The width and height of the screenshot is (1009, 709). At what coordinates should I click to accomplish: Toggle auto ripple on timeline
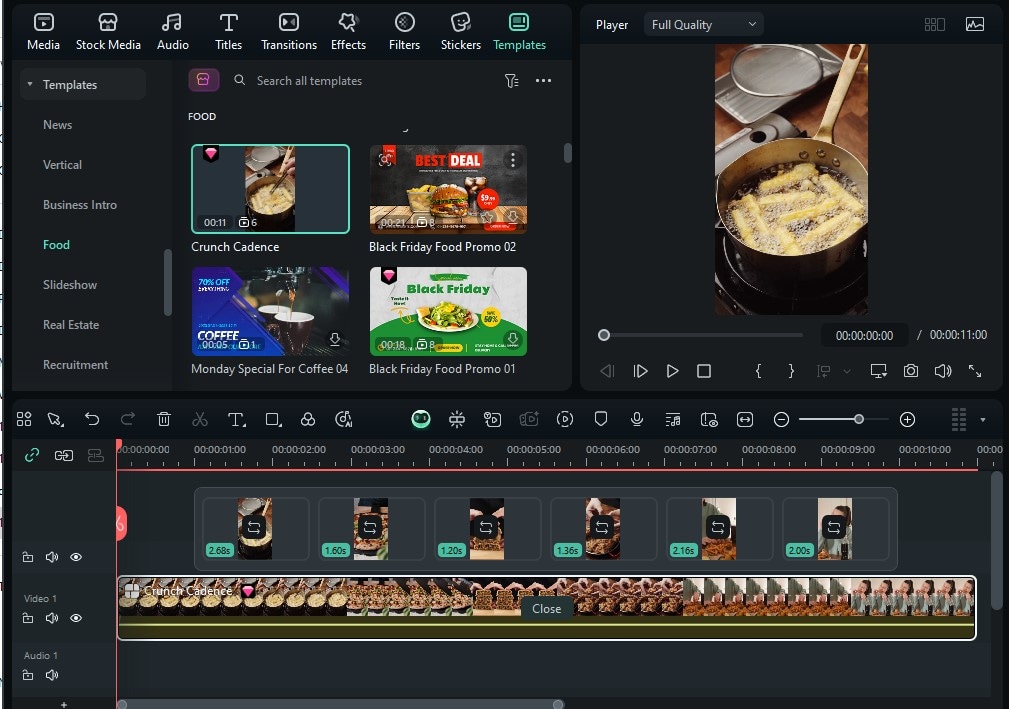[x=64, y=456]
